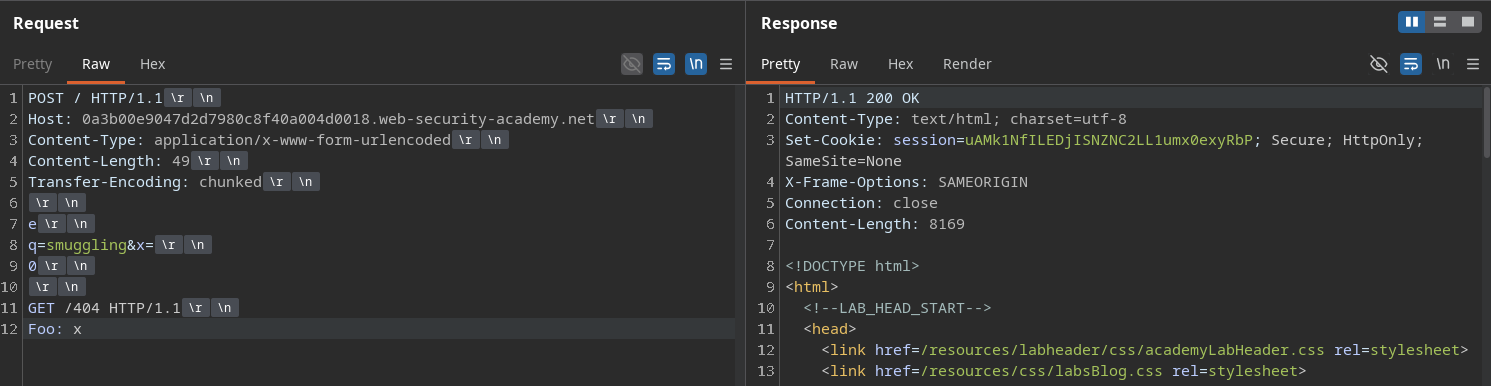Click the Response text/html Content-Type line
1491x386 pixels.
(956, 119)
